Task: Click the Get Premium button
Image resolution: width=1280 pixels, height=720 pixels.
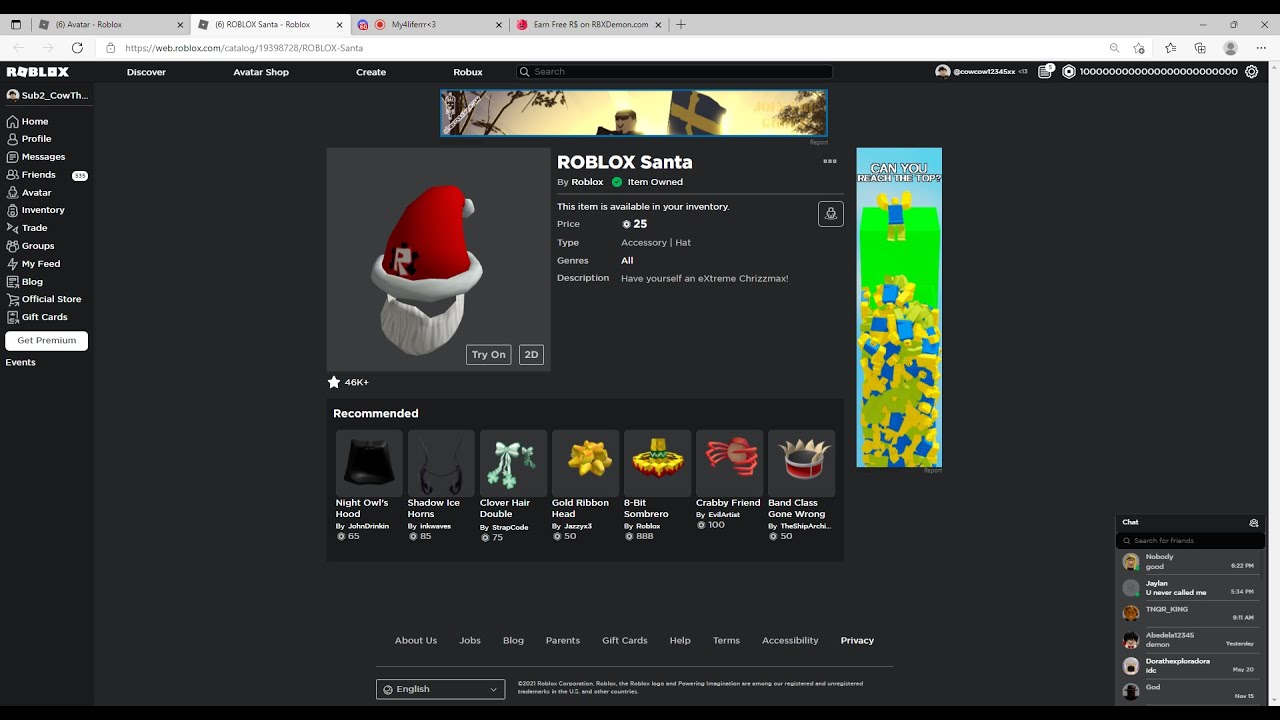Action: 47,340
